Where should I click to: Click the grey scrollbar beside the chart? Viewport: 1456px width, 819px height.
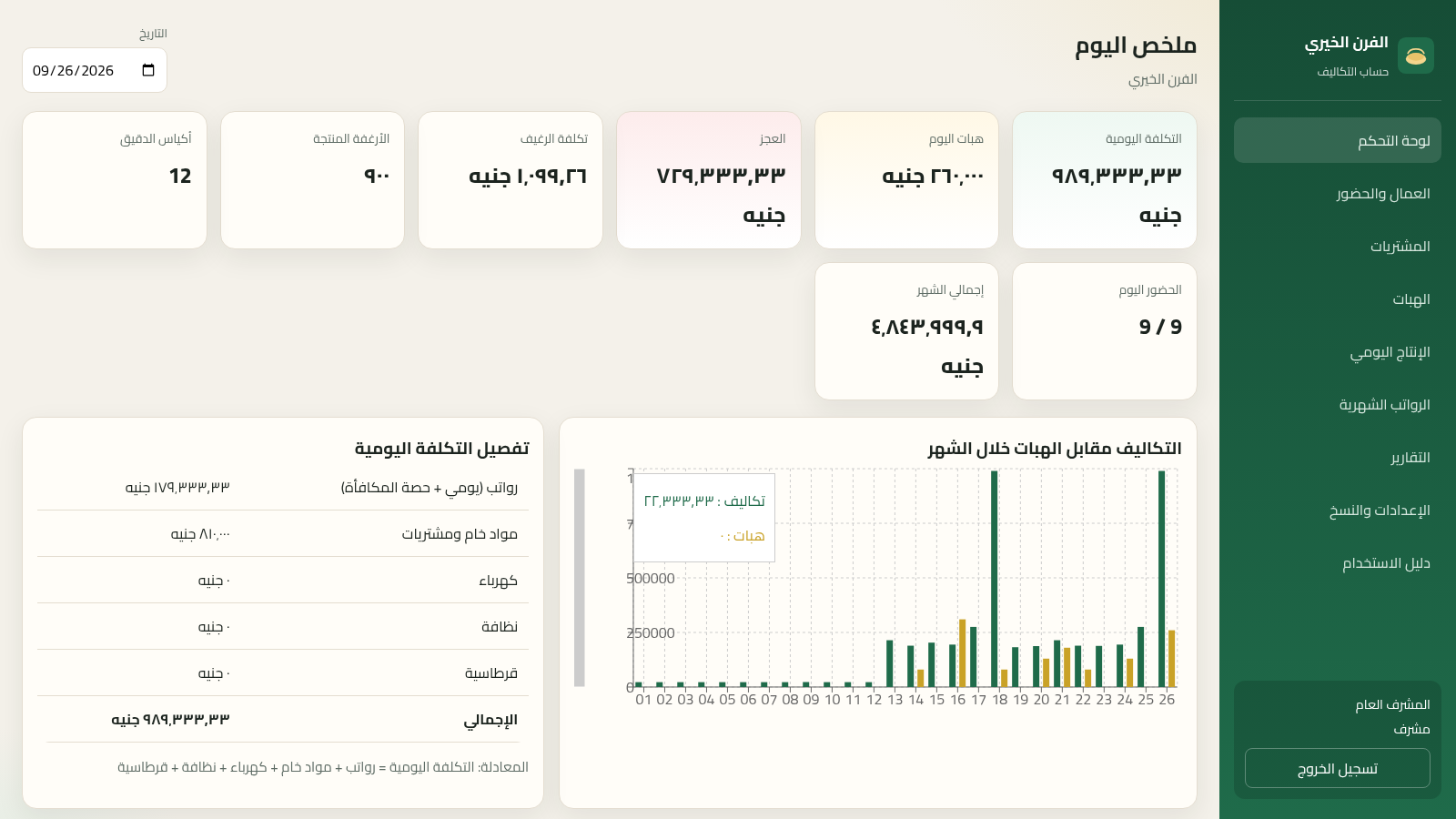580,578
